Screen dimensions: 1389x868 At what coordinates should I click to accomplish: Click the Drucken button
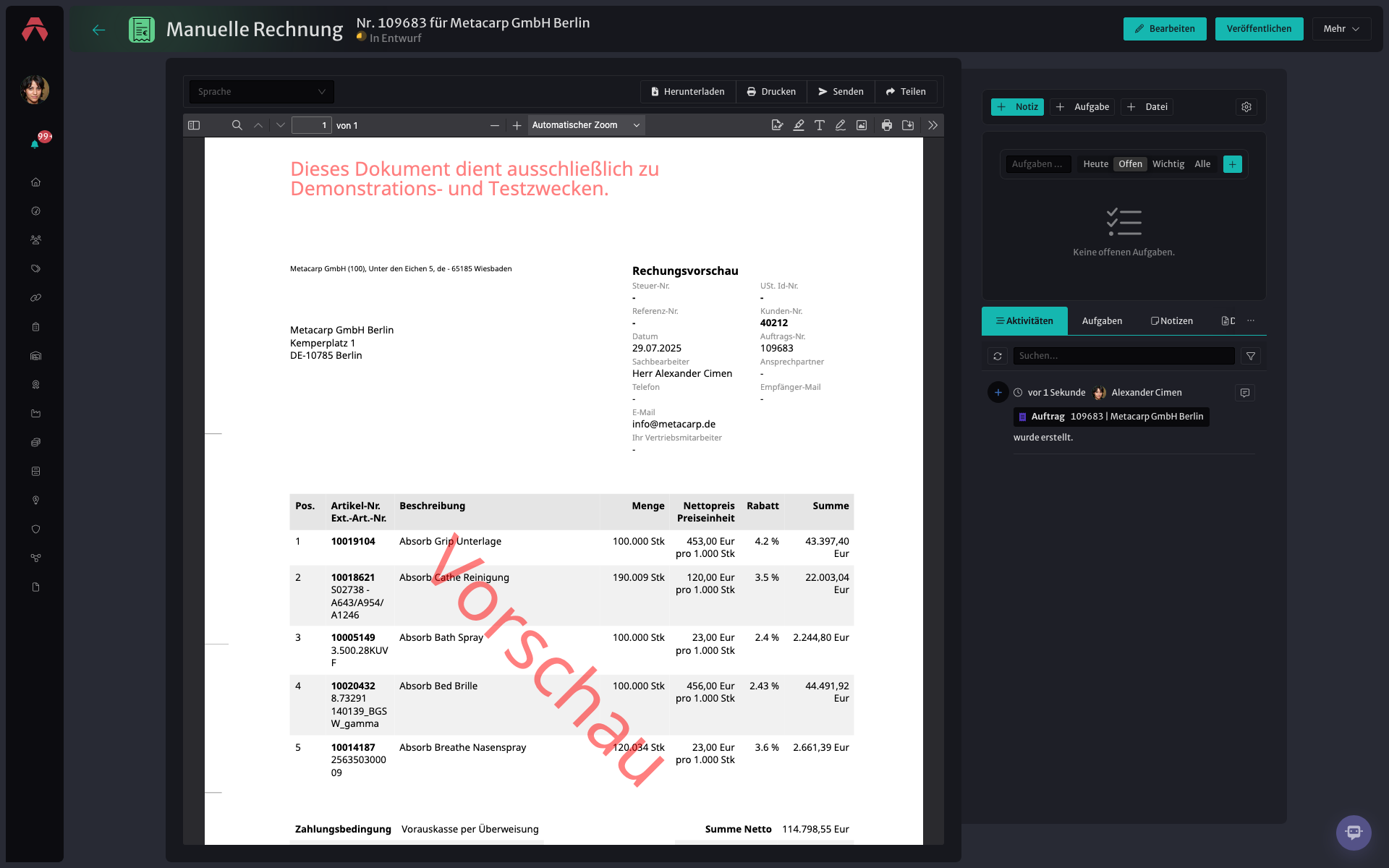pyautogui.click(x=772, y=92)
